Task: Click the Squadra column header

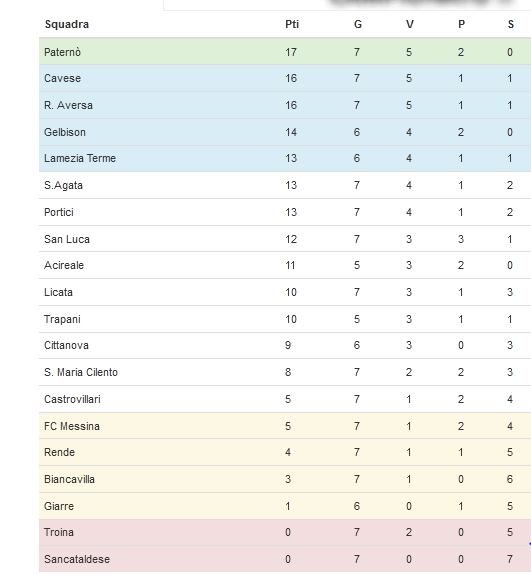Action: (x=67, y=24)
